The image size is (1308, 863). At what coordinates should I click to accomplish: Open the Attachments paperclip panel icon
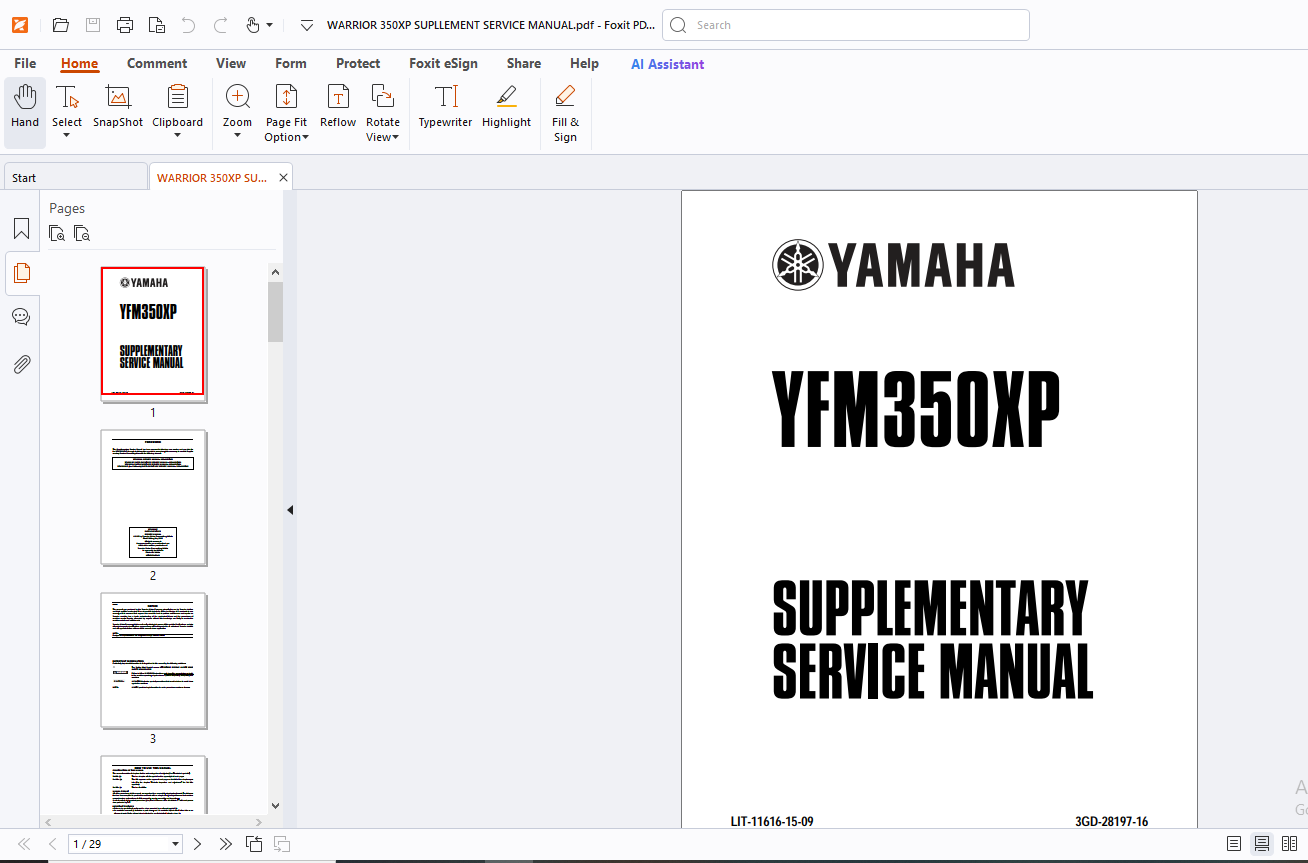(x=21, y=364)
